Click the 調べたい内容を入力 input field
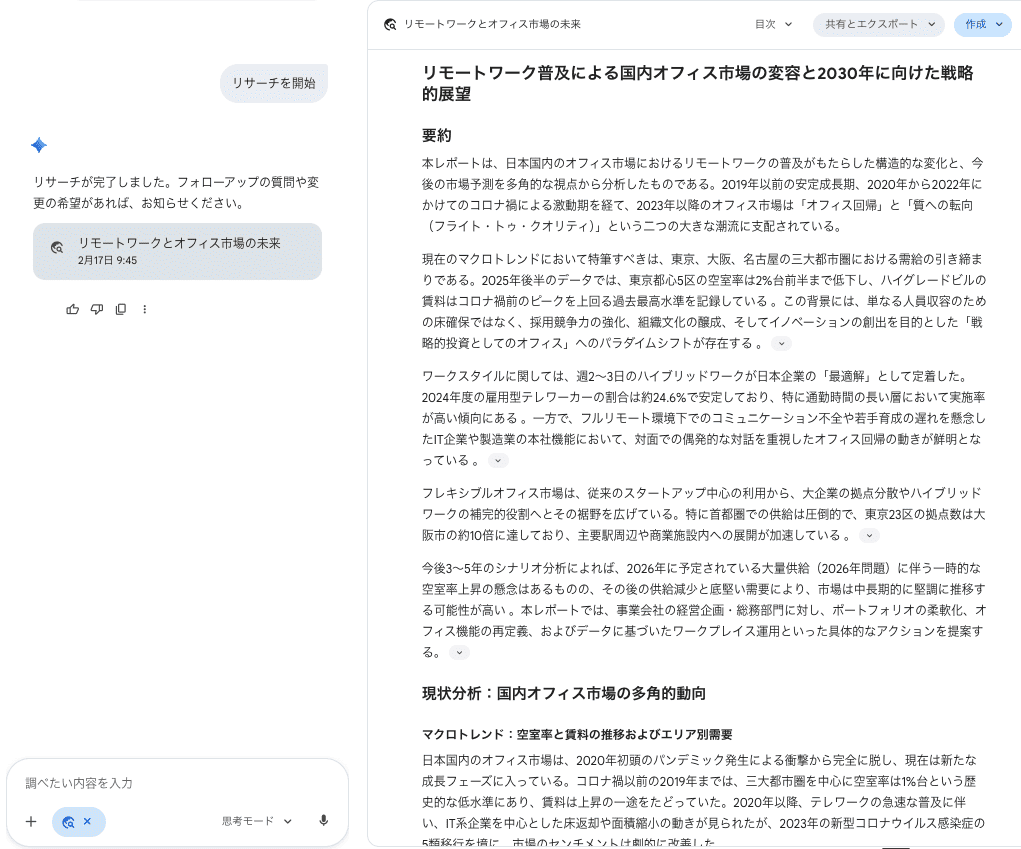Viewport: 1021px width, 849px height. (177, 783)
